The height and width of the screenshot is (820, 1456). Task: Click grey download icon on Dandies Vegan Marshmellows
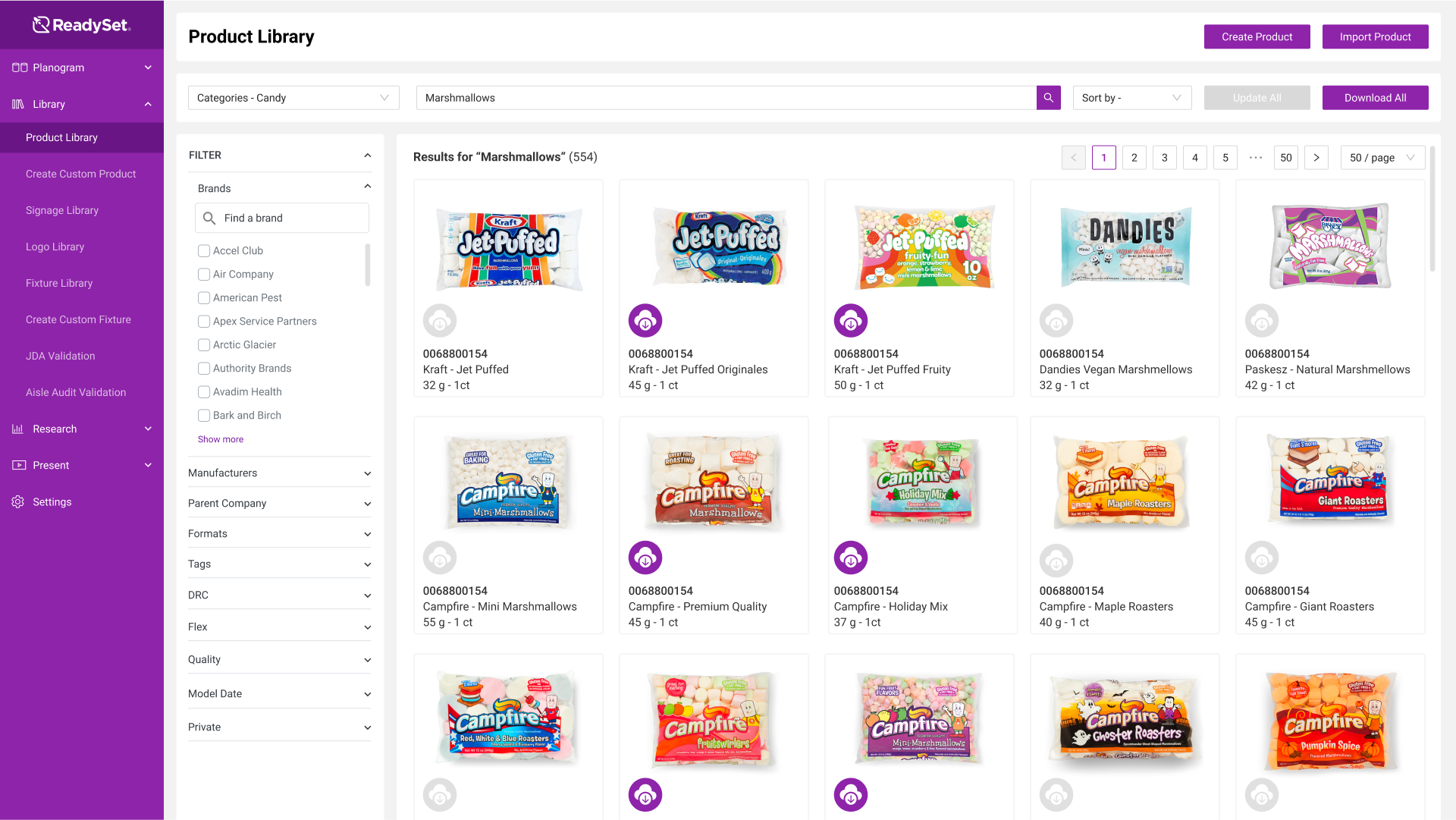point(1056,321)
